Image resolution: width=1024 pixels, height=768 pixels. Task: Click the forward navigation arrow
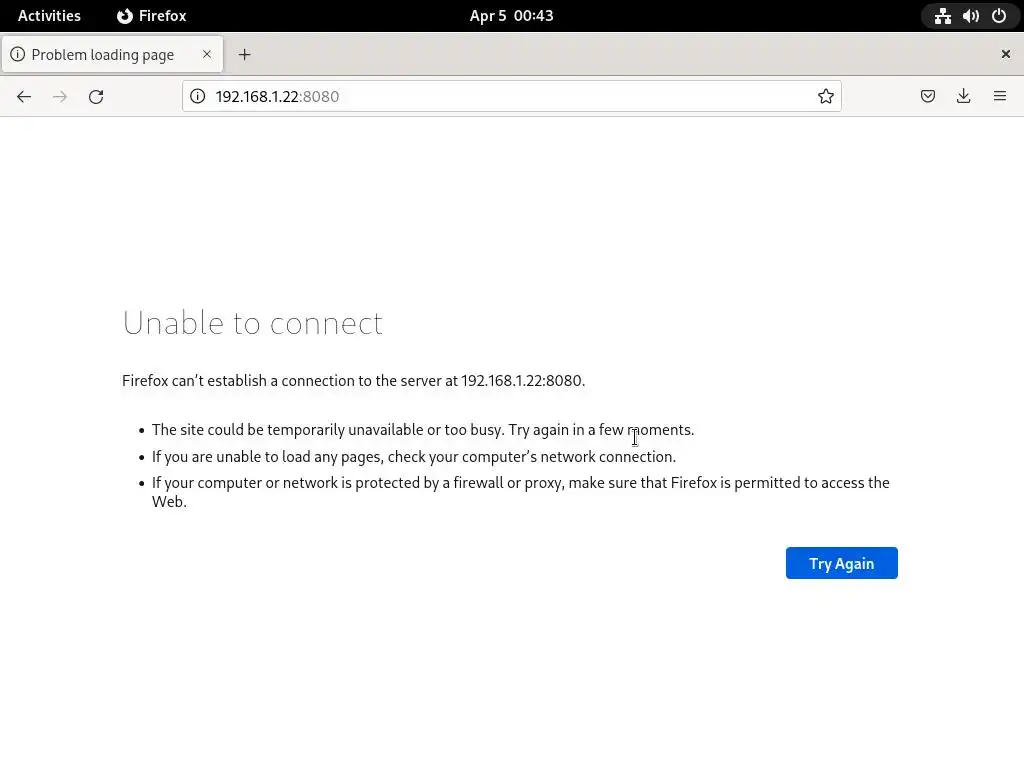coord(60,96)
